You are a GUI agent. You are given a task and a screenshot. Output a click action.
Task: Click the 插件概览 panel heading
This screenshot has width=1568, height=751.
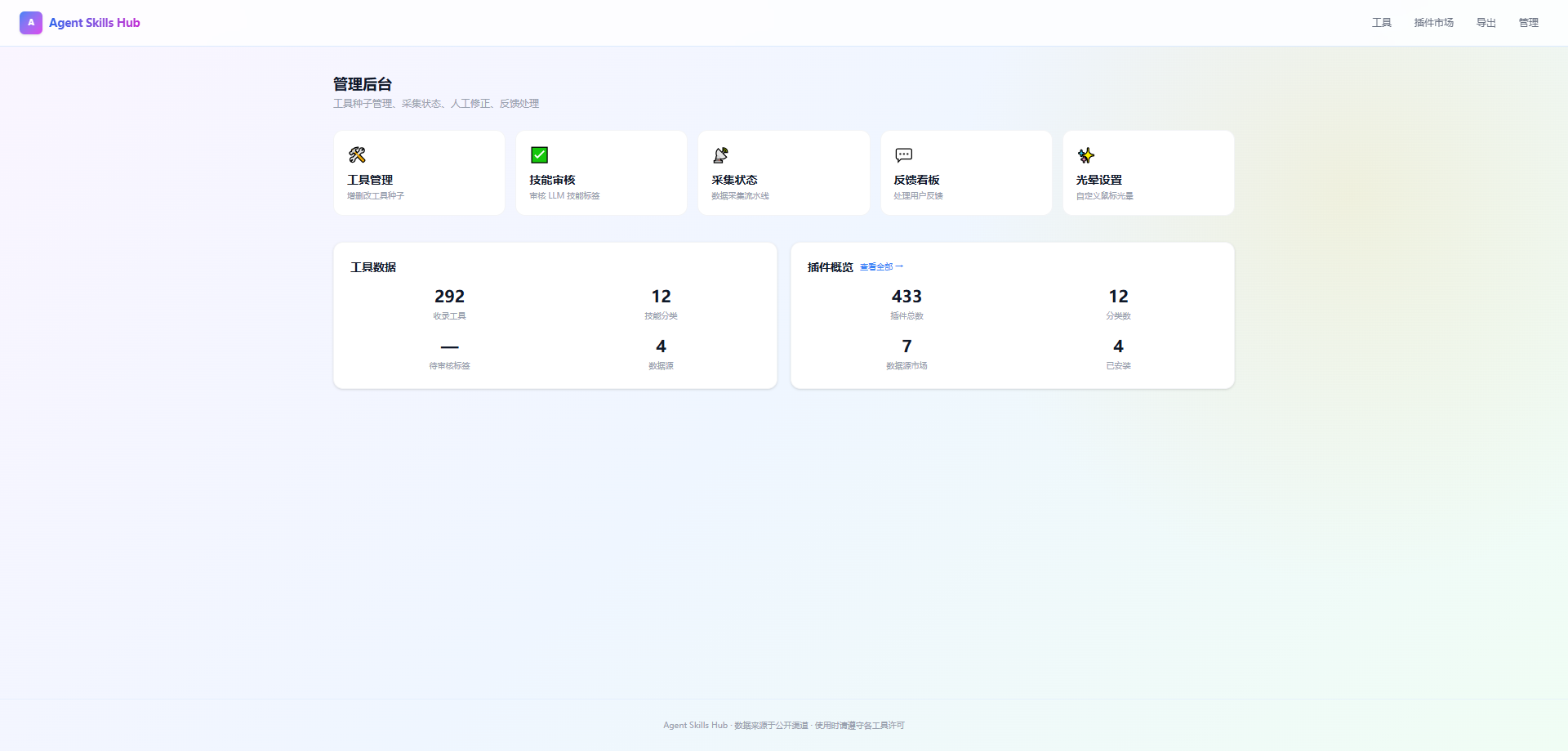point(830,267)
